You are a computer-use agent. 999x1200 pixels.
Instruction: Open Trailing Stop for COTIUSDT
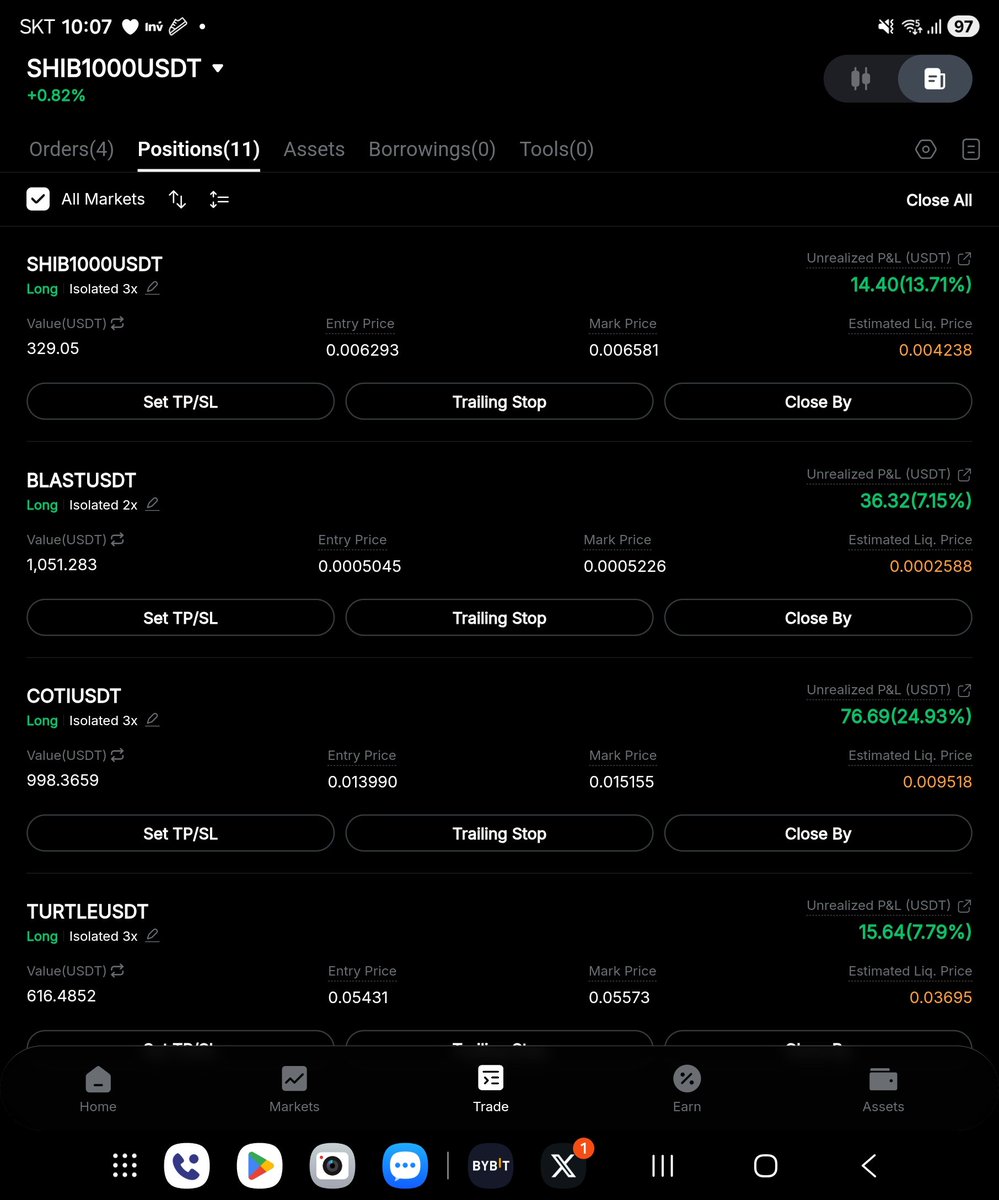pos(499,833)
